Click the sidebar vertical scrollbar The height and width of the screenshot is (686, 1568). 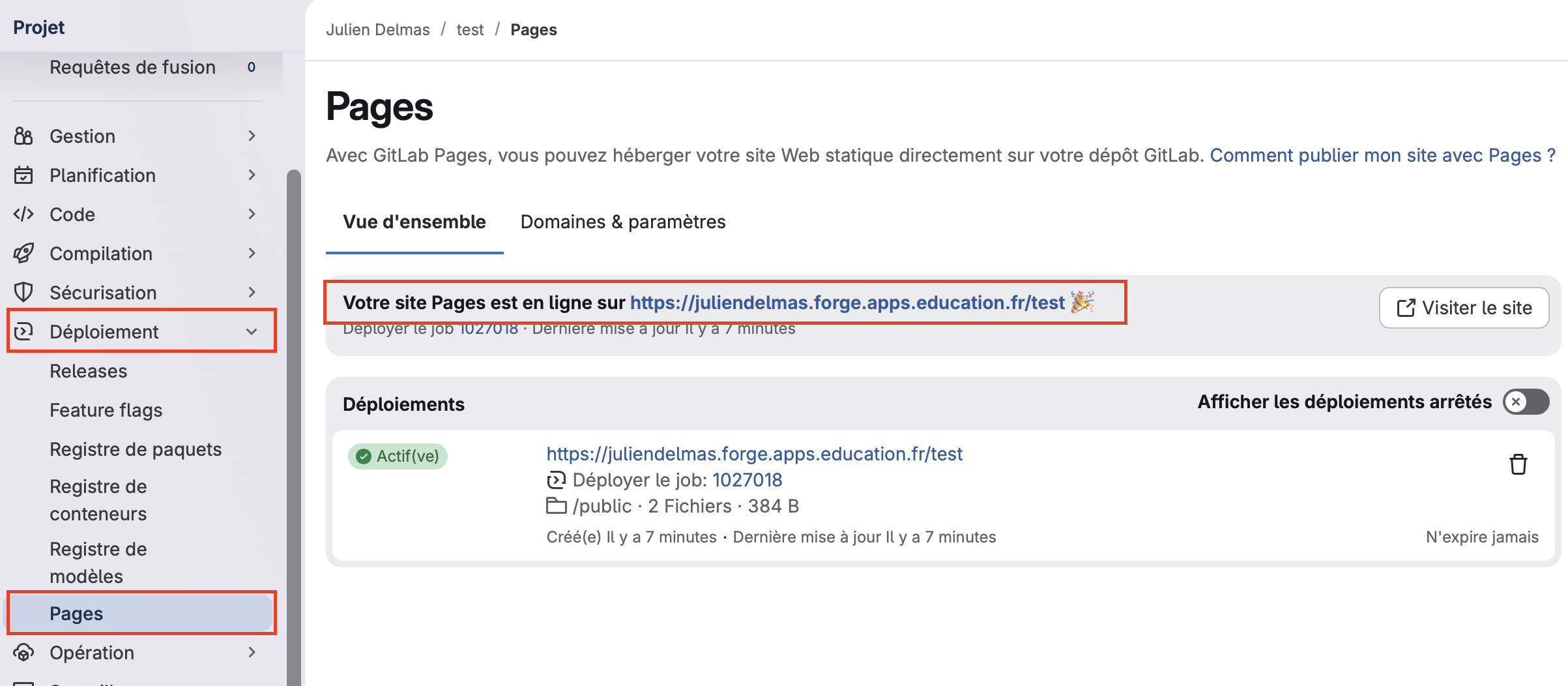(x=294, y=428)
